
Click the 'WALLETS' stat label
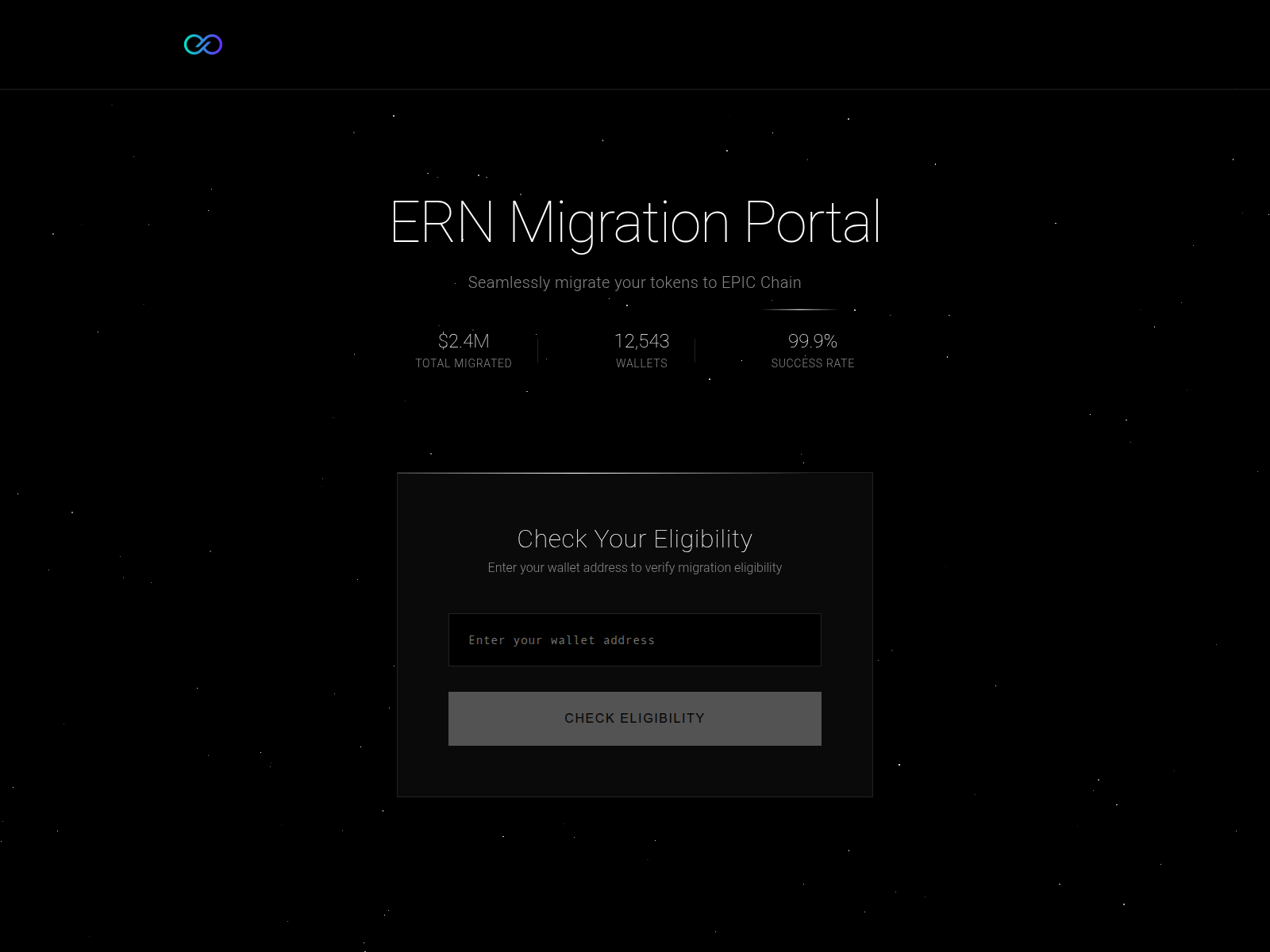pyautogui.click(x=641, y=363)
